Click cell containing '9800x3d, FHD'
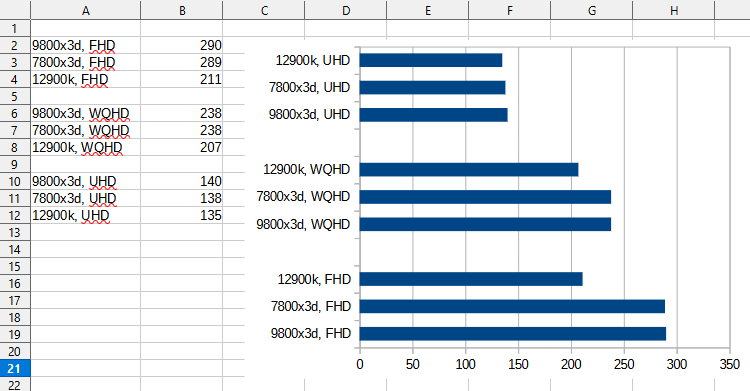 tap(86, 45)
